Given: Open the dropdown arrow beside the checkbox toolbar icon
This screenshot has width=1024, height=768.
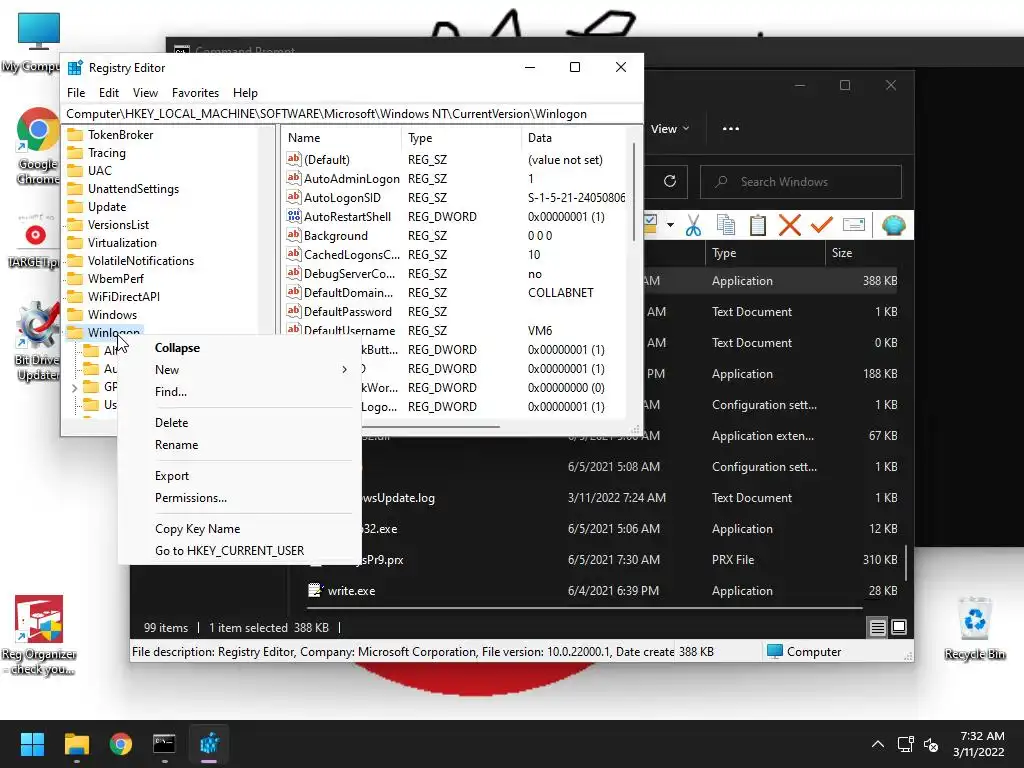Looking at the screenshot, I should point(670,225).
